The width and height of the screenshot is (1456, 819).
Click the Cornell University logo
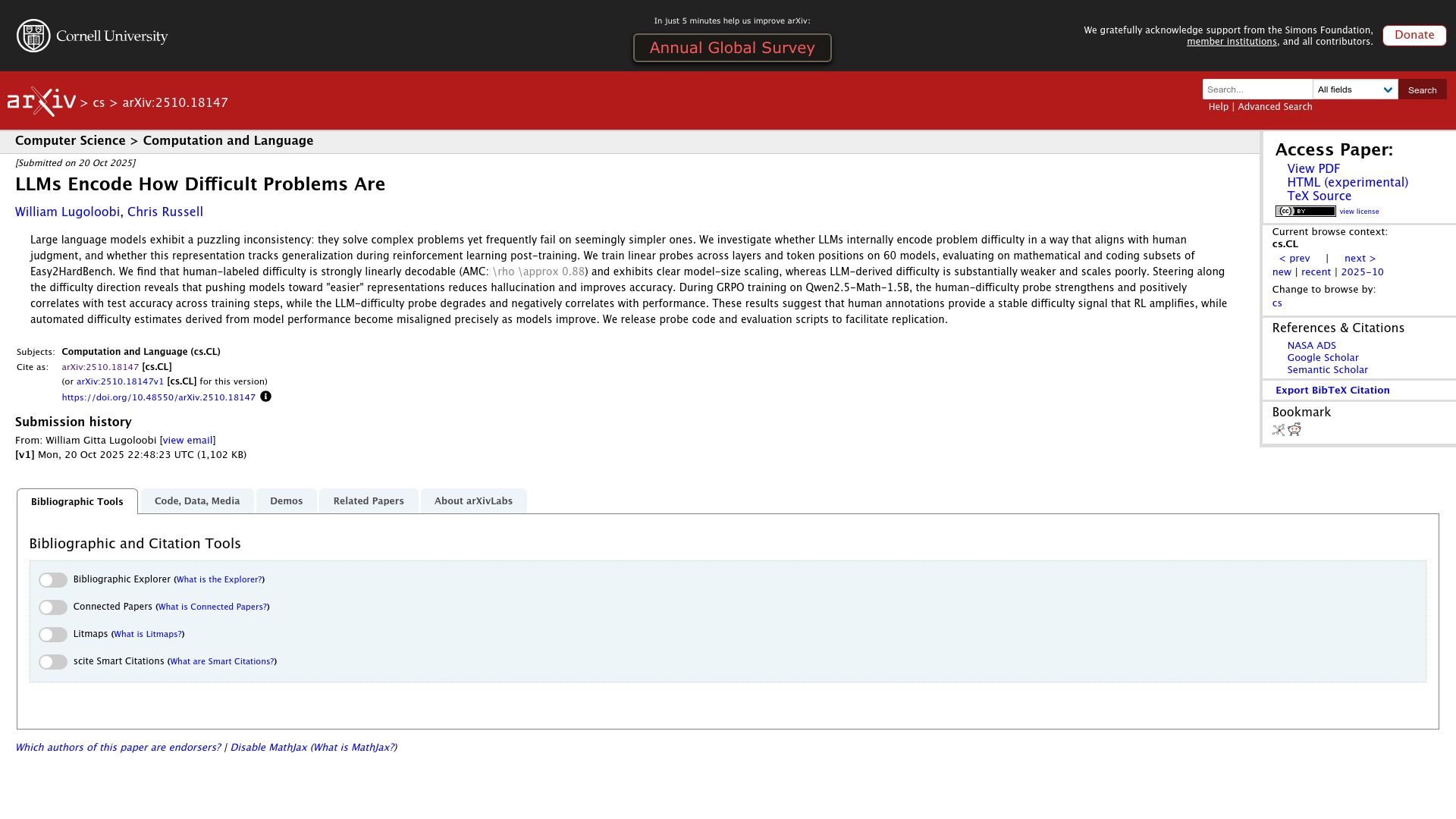coord(93,36)
